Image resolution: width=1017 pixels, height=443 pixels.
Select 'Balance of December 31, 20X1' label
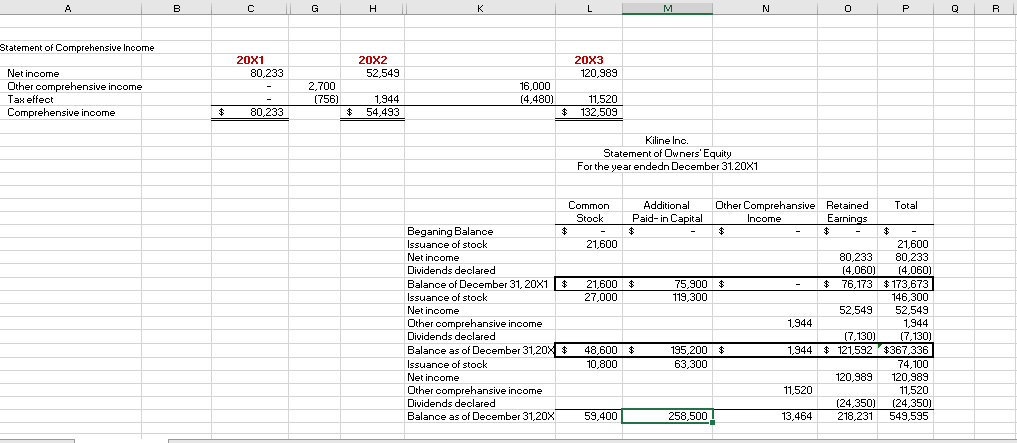pos(478,284)
